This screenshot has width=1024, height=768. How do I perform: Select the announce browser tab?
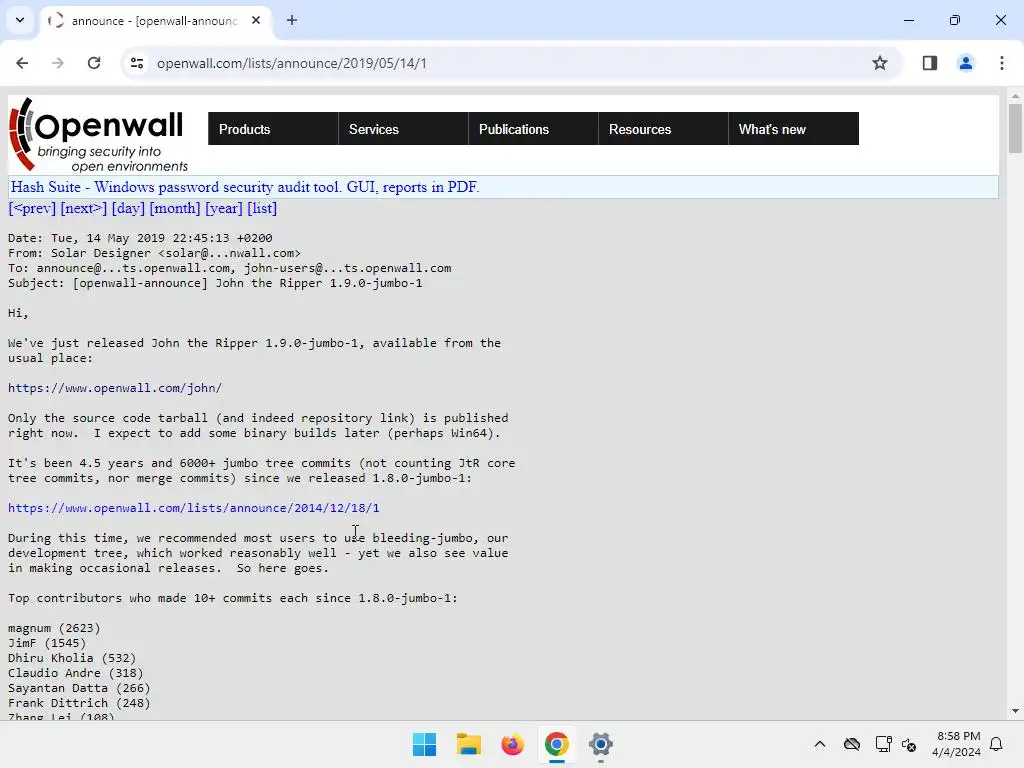click(155, 20)
